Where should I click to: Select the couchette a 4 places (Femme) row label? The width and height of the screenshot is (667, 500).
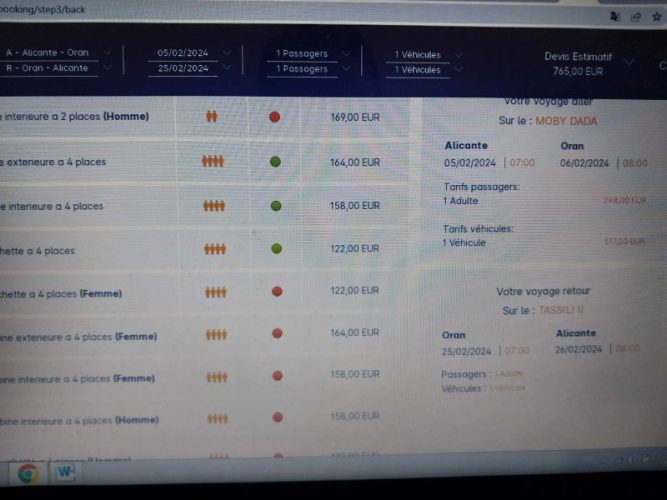pos(61,294)
